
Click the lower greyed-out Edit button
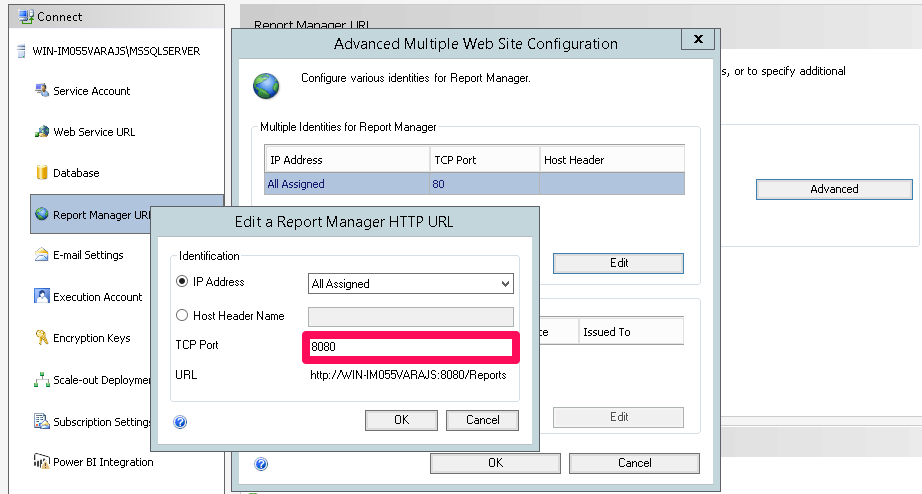619,417
